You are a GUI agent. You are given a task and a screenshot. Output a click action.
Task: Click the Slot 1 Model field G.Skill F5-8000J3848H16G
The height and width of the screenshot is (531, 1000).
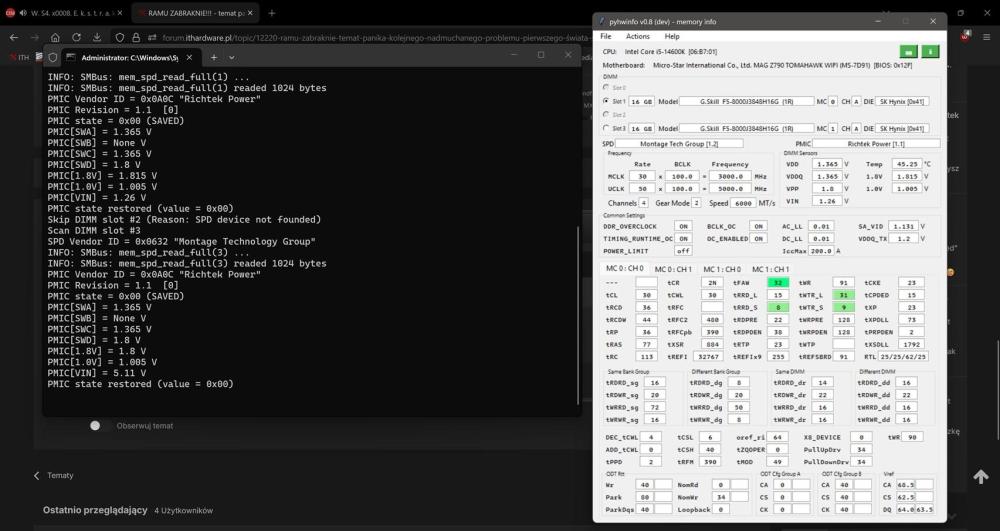point(747,101)
